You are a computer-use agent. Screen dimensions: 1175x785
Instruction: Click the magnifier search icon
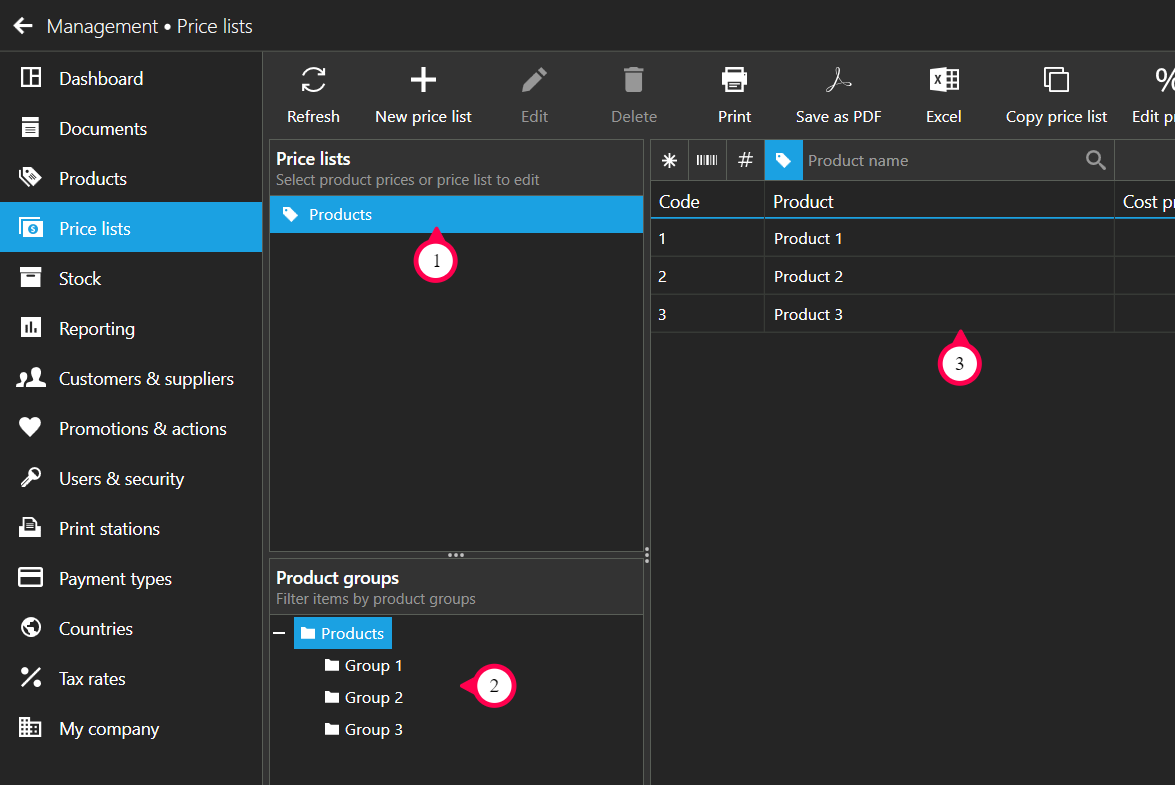coord(1096,160)
